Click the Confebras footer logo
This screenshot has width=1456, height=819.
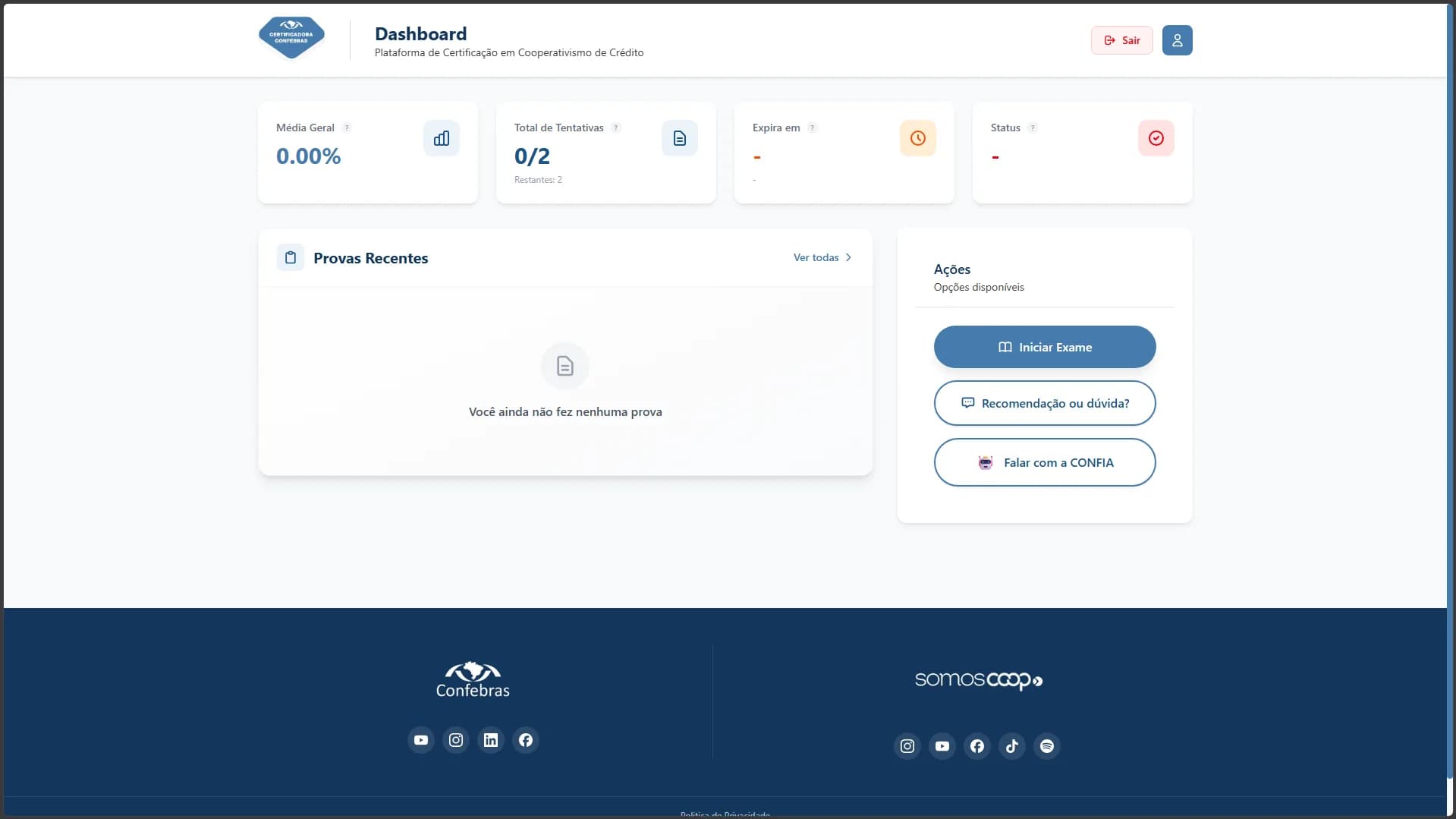[x=473, y=679]
